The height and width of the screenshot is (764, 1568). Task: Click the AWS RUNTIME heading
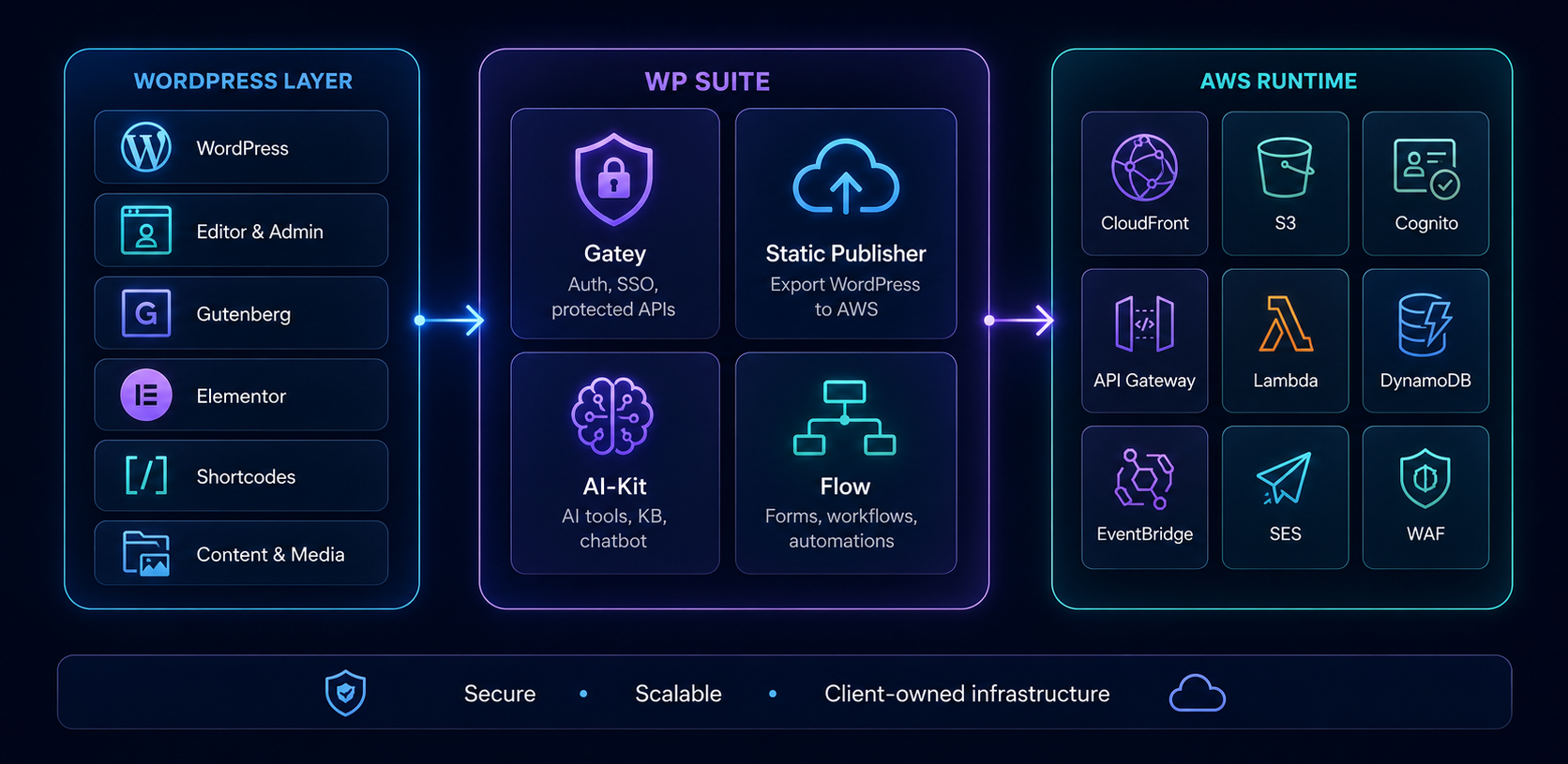[1278, 82]
